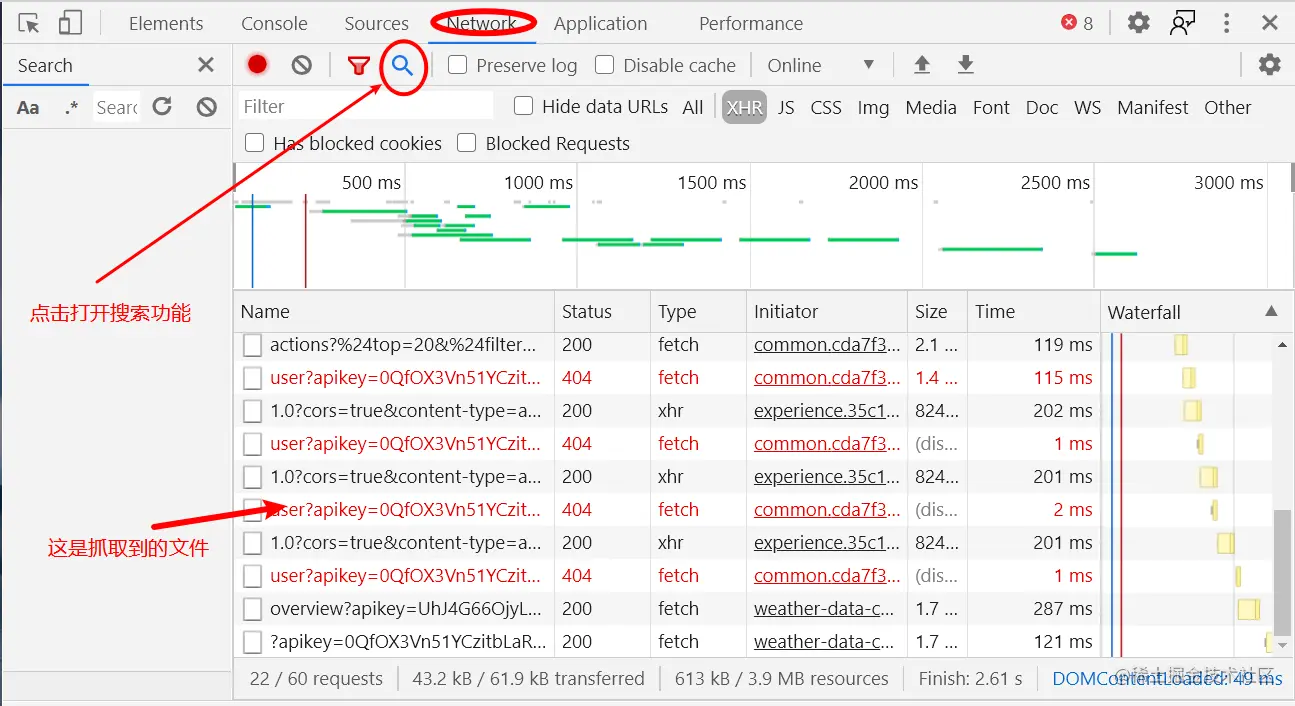Toggle the device toolbar icon

point(70,23)
